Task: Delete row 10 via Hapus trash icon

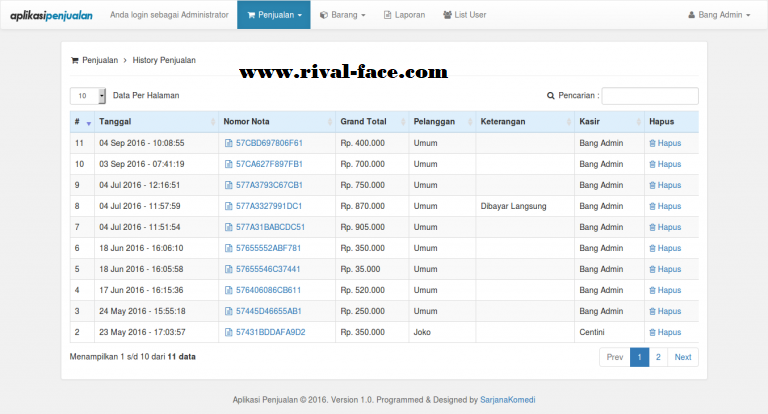Action: [652, 164]
